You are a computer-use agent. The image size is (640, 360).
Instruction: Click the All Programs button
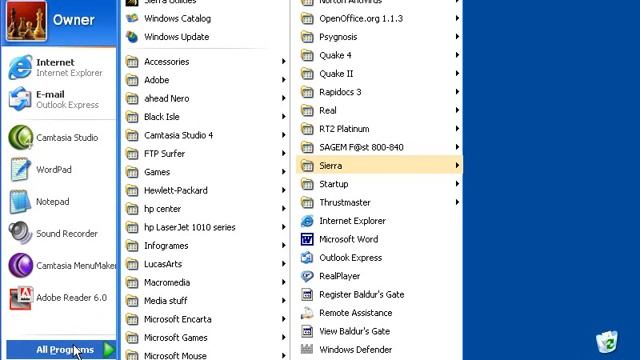[61, 350]
